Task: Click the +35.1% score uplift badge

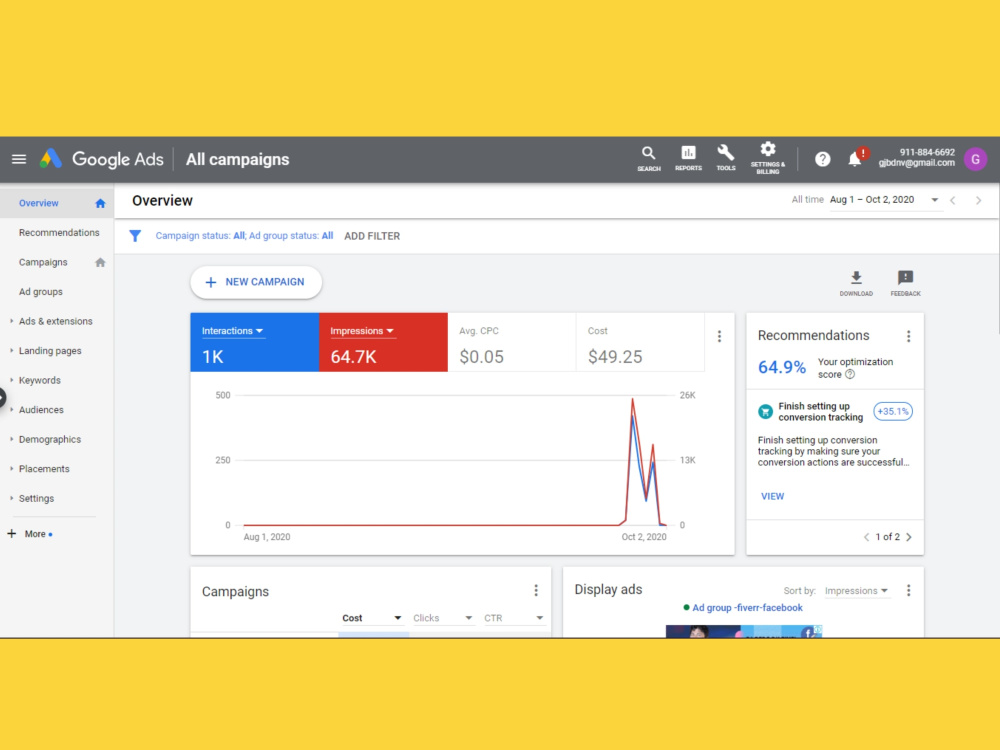Action: [x=892, y=411]
